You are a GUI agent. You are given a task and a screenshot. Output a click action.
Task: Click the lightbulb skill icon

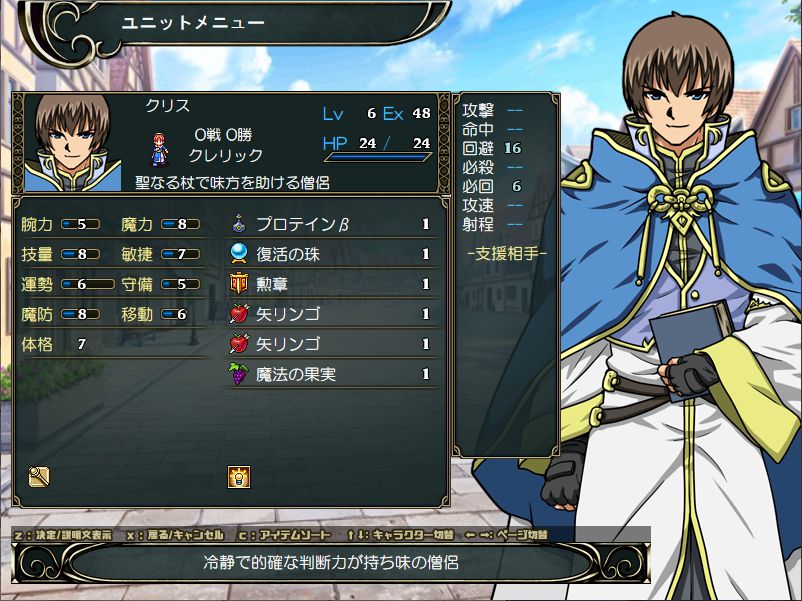tap(239, 477)
